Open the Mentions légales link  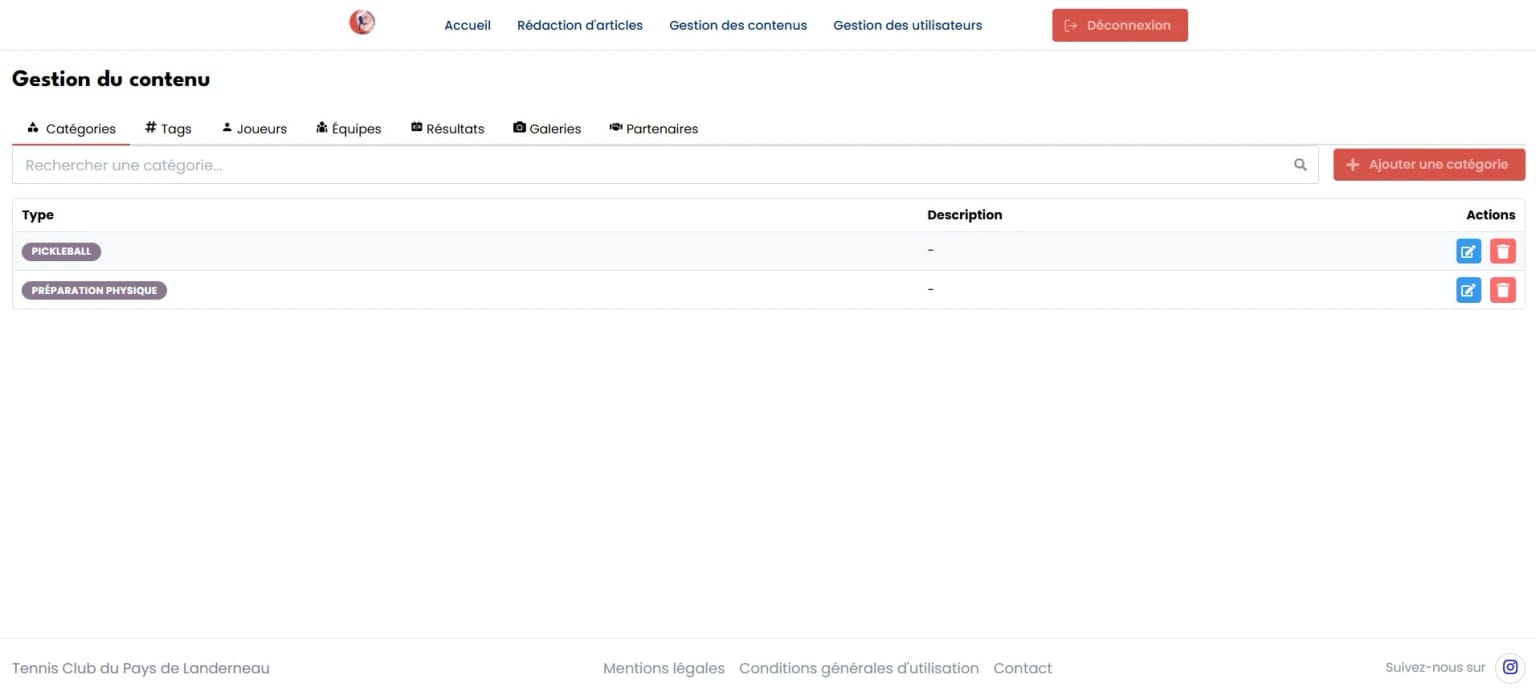pos(663,667)
